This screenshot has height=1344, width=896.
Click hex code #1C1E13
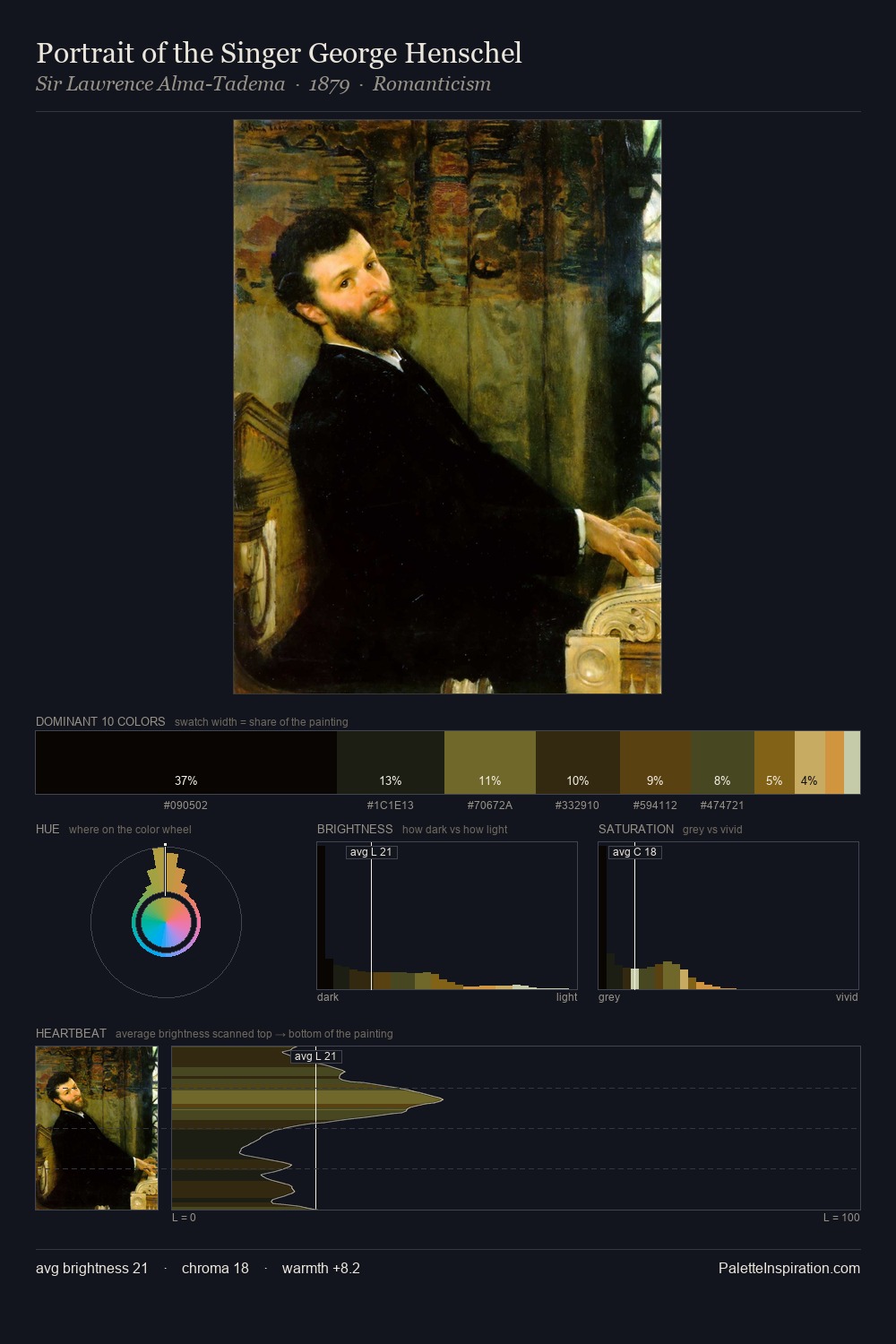pyautogui.click(x=391, y=806)
